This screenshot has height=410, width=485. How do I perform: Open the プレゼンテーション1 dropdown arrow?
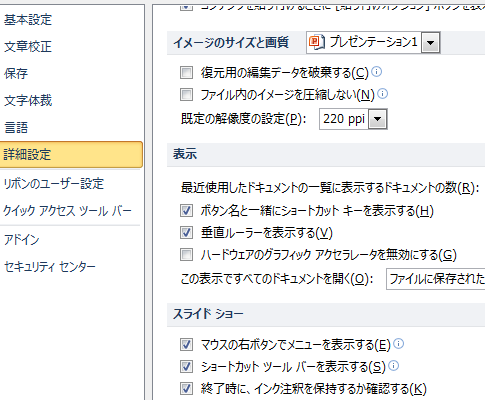pyautogui.click(x=430, y=43)
